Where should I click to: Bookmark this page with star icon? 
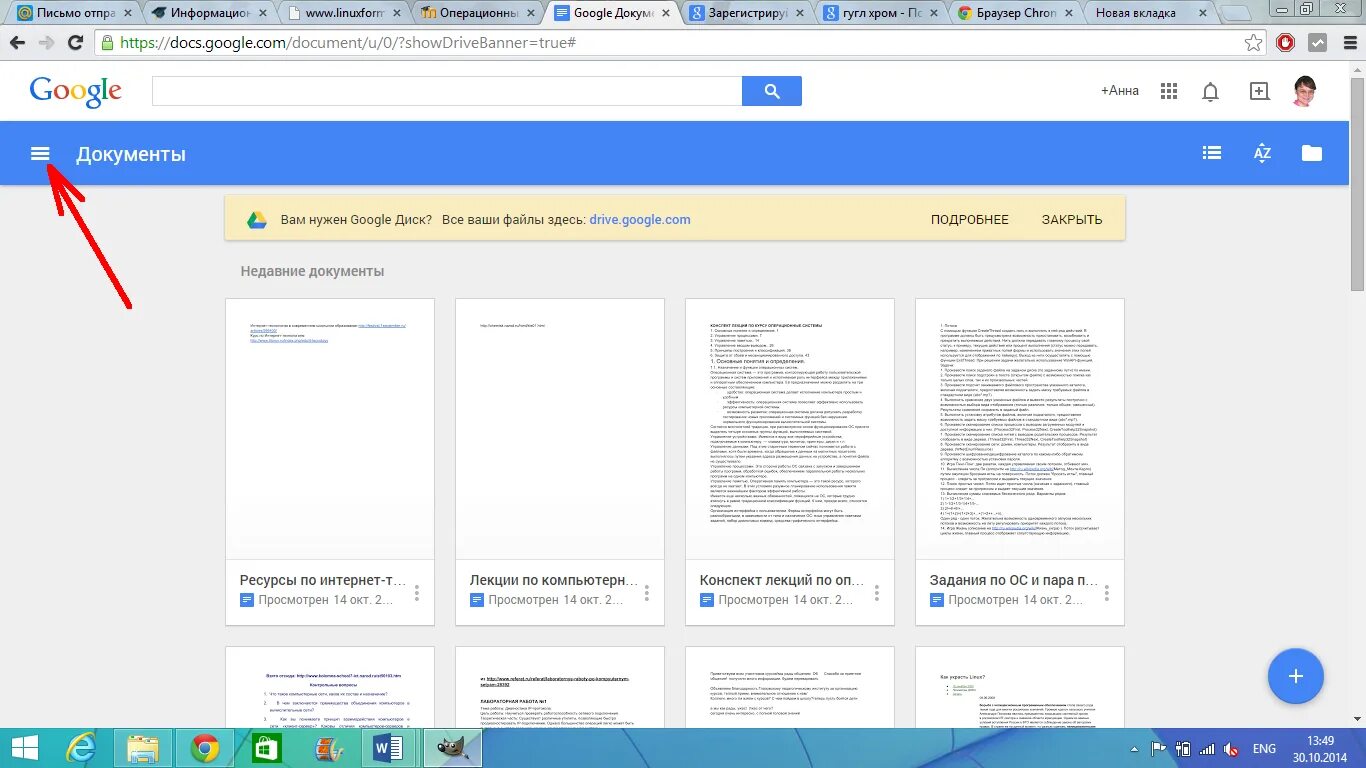coord(1253,43)
